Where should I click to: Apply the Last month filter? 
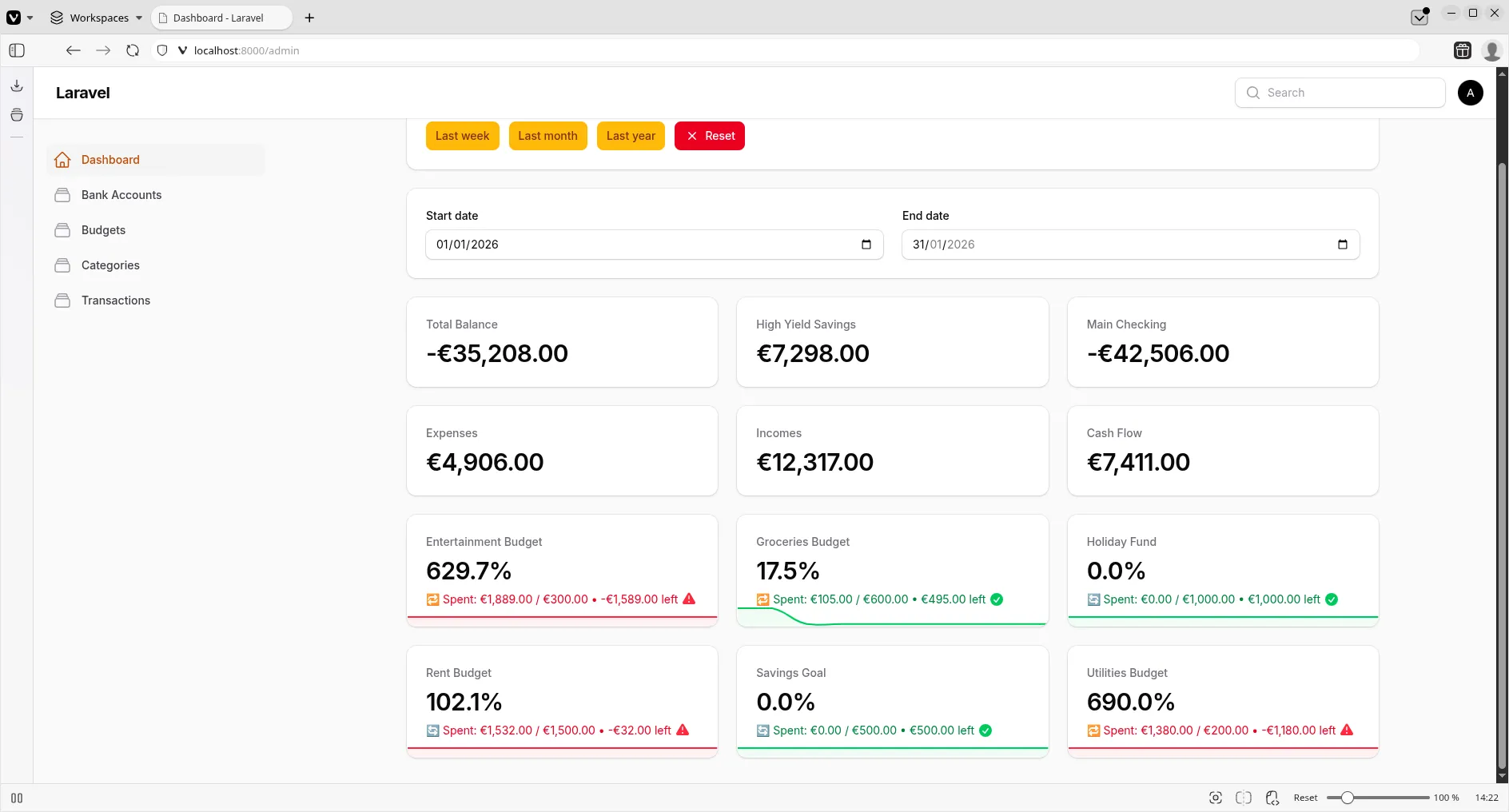coord(547,136)
